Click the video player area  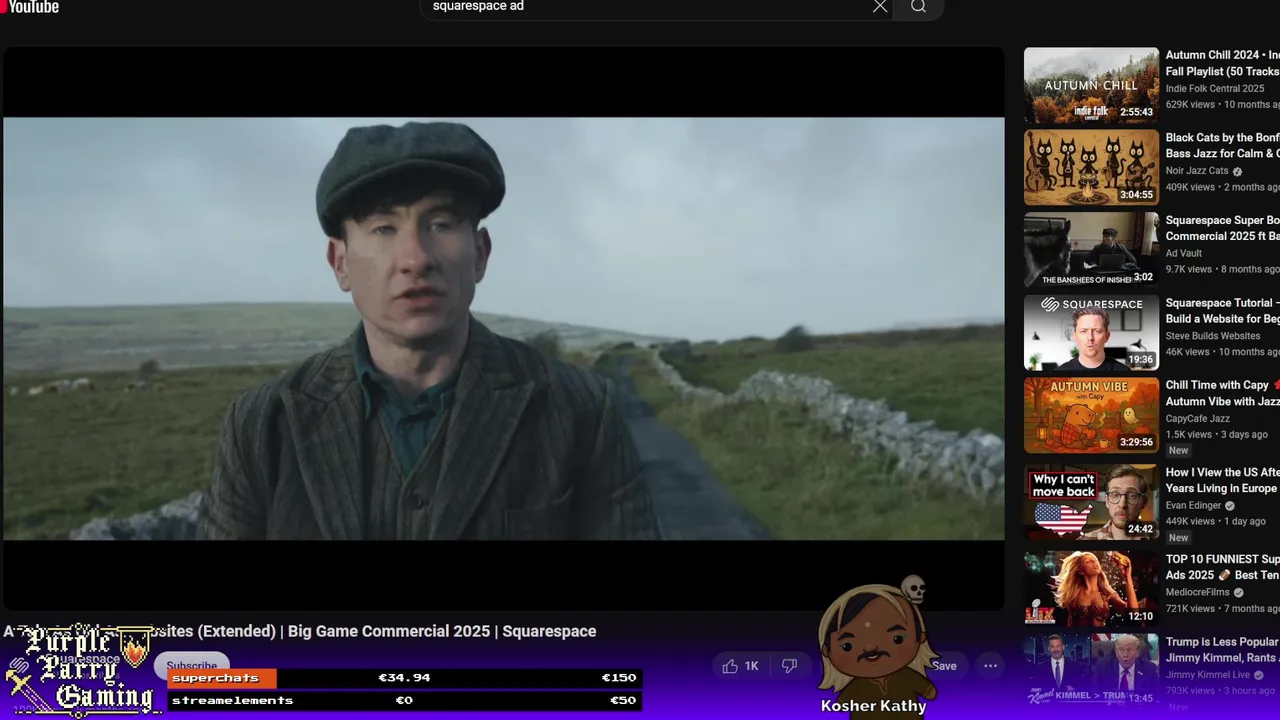(503, 328)
